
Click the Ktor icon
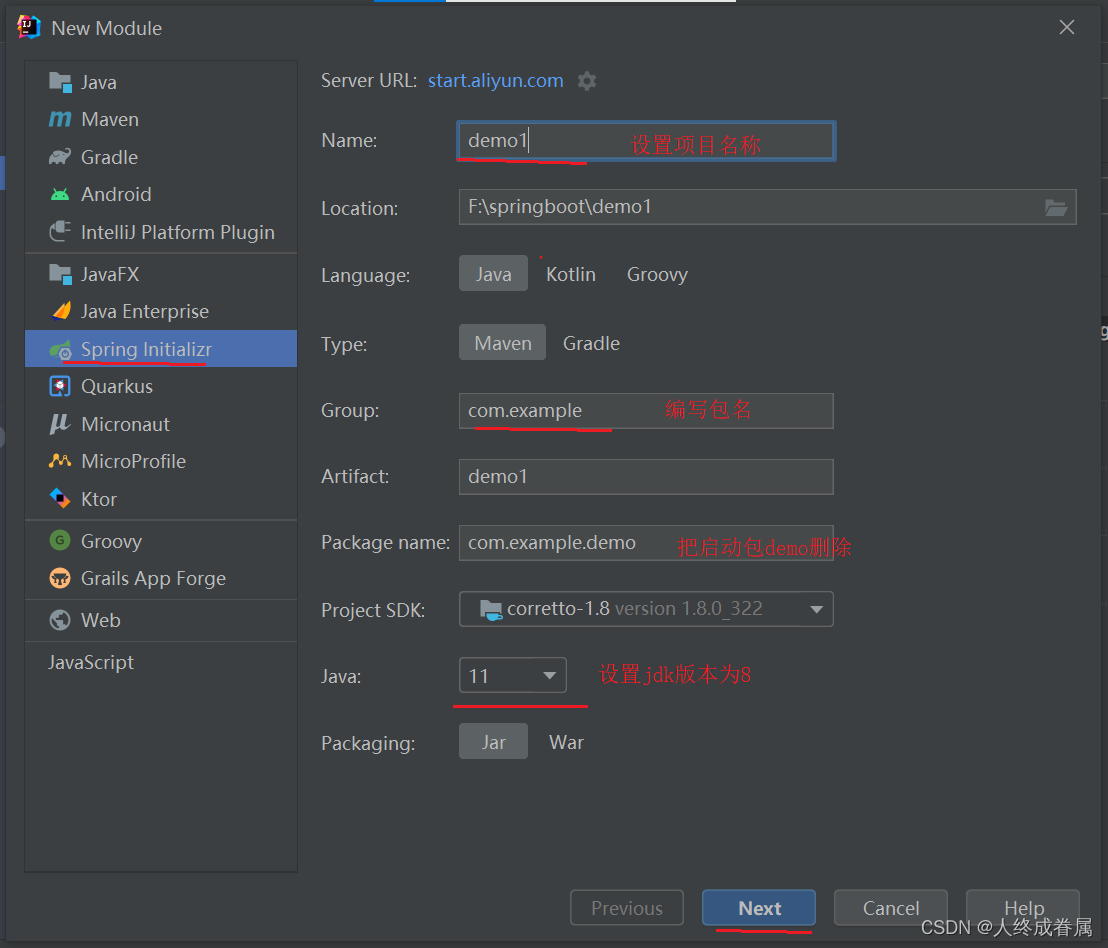tap(60, 499)
